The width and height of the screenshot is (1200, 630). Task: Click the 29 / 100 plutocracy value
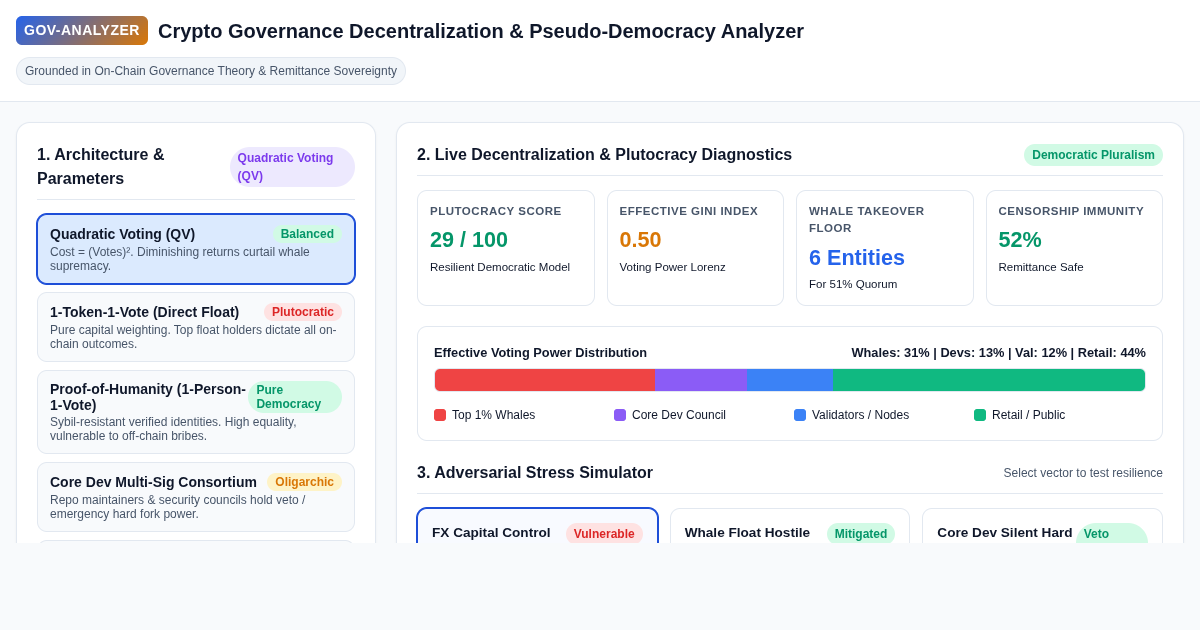pyautogui.click(x=469, y=240)
